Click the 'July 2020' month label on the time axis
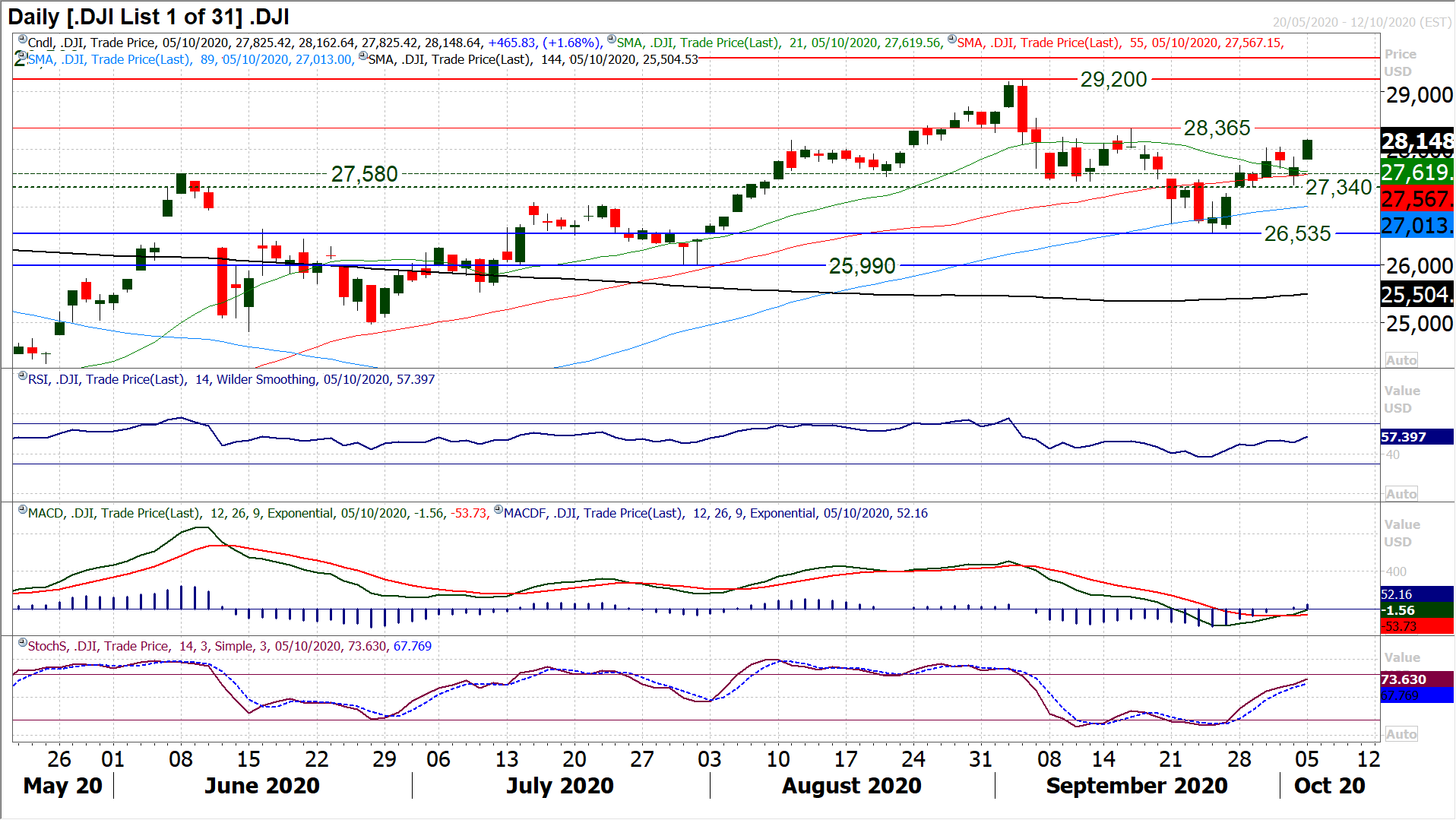Viewport: 1456px width, 820px height. (560, 786)
